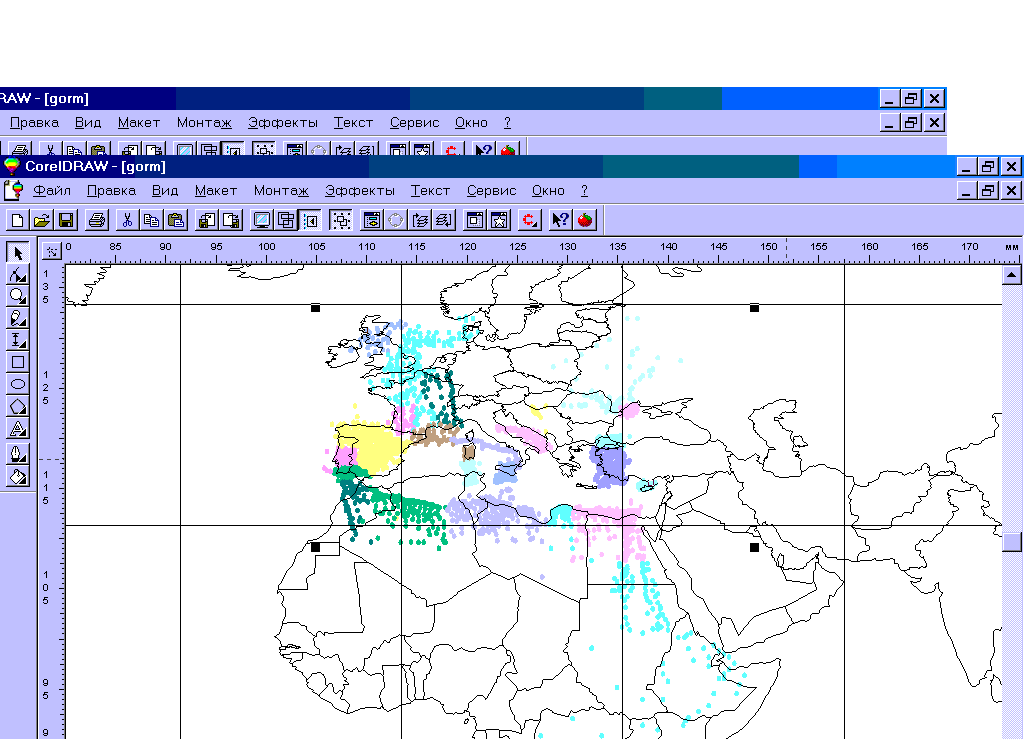Expand the Shape tool flyout

click(18, 274)
